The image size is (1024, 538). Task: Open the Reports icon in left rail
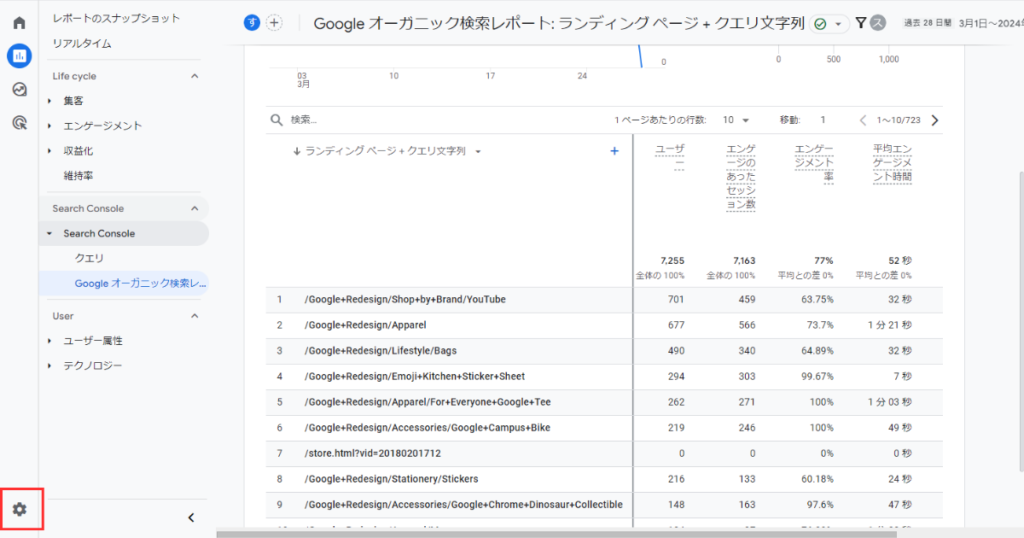(19, 56)
